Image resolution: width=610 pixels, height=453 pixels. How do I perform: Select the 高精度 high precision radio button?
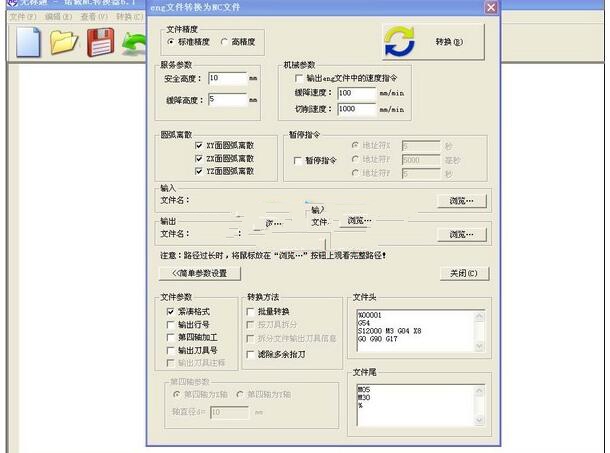coord(224,42)
